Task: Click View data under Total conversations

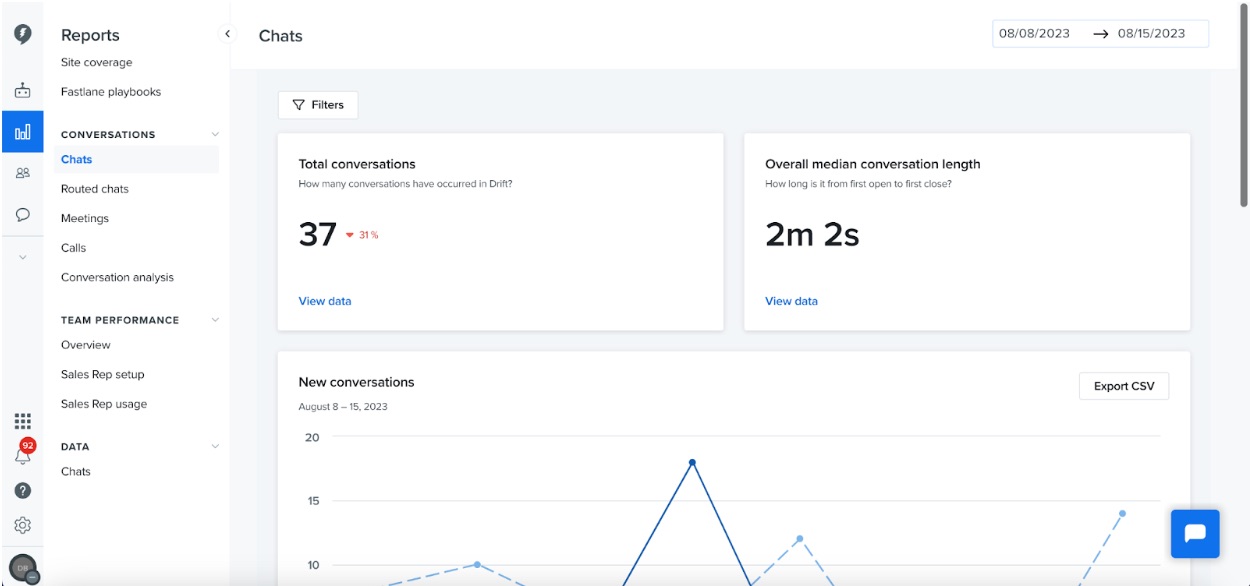Action: [x=325, y=301]
